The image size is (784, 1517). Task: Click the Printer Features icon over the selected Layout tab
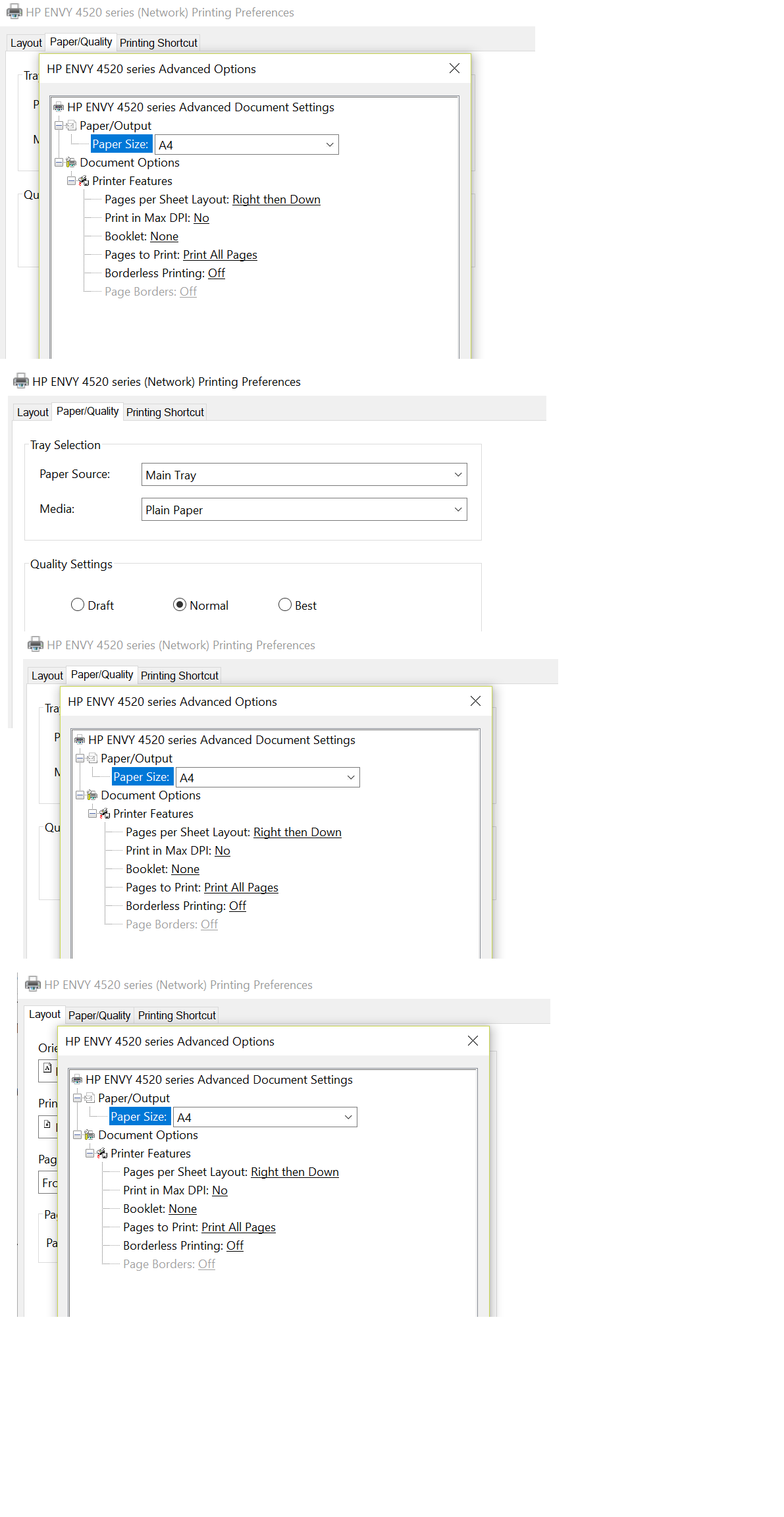[x=102, y=1154]
